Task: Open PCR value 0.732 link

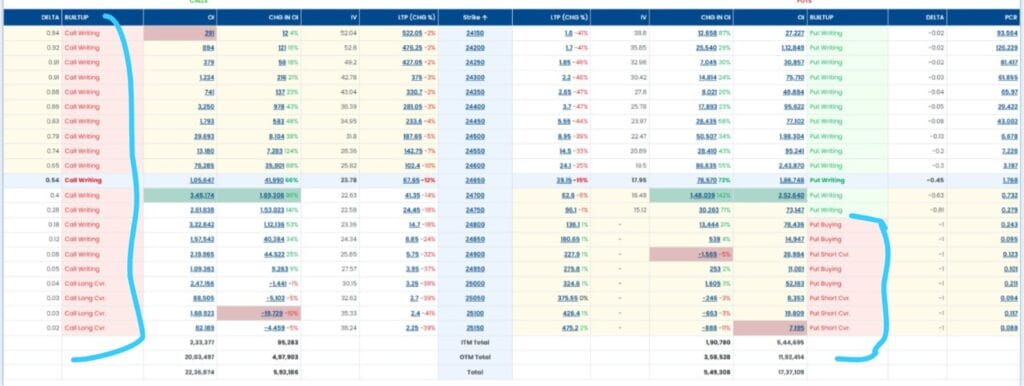Action: (1010, 195)
